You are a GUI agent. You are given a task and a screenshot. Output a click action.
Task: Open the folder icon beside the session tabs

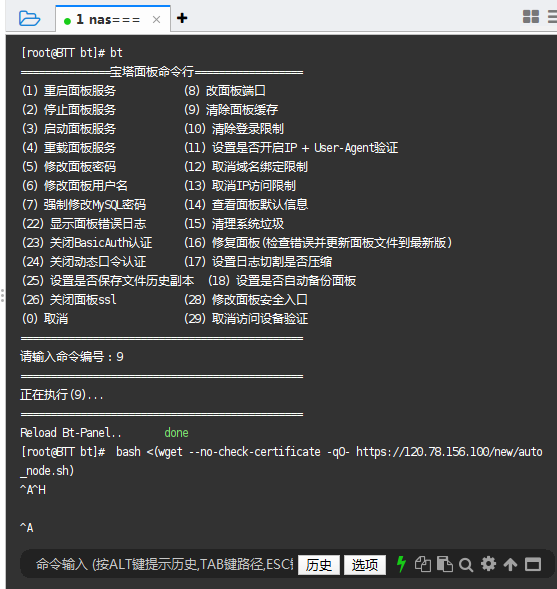tap(29, 18)
